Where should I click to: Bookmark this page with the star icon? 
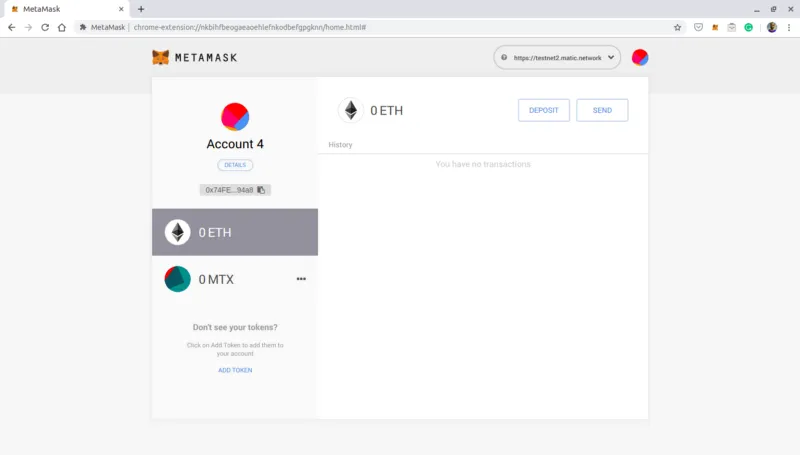click(678, 28)
